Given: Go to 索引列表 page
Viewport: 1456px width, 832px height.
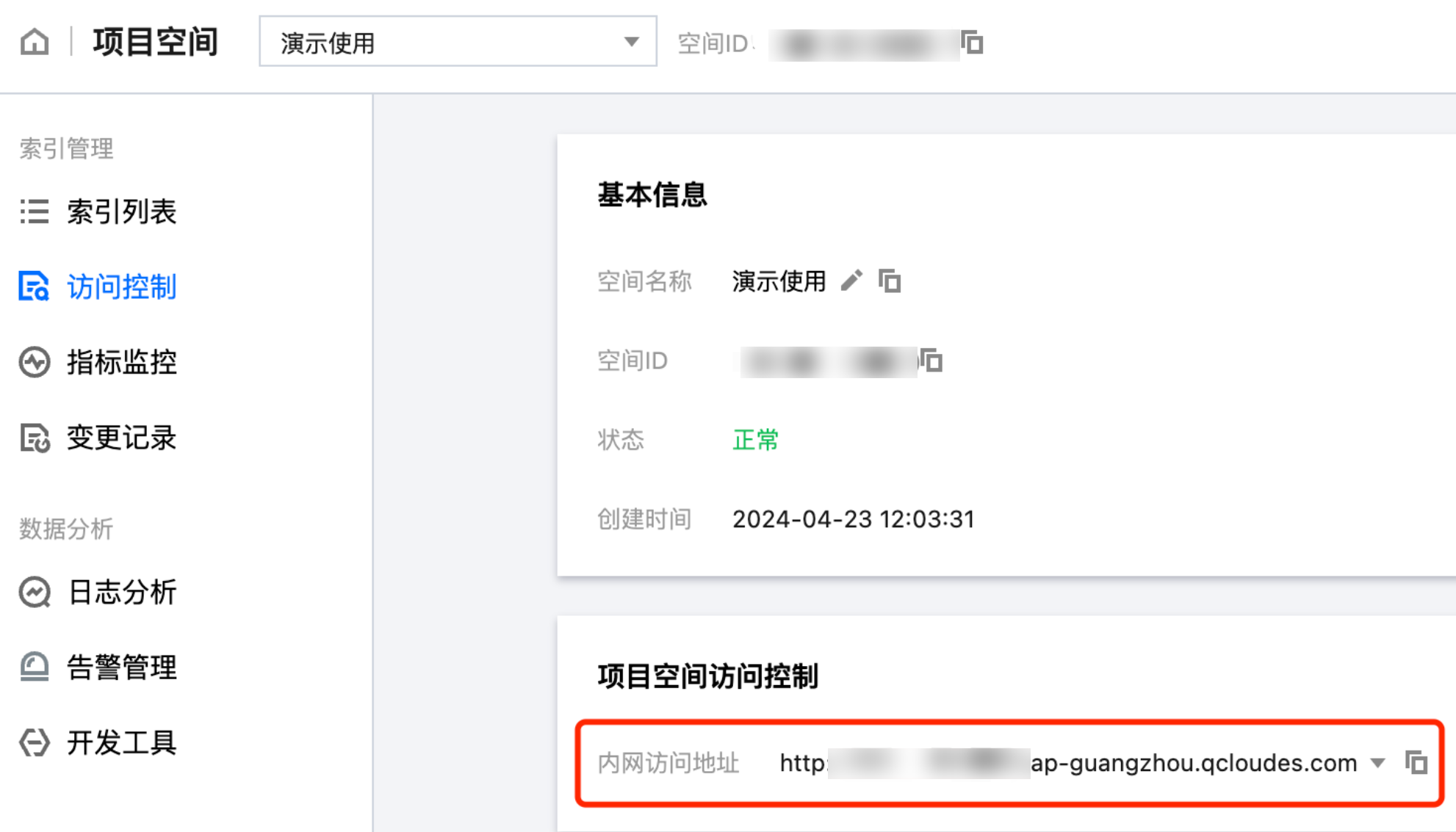Looking at the screenshot, I should 121,211.
